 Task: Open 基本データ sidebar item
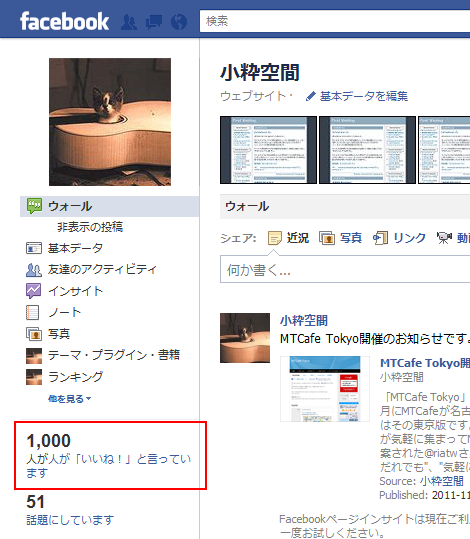(x=75, y=248)
